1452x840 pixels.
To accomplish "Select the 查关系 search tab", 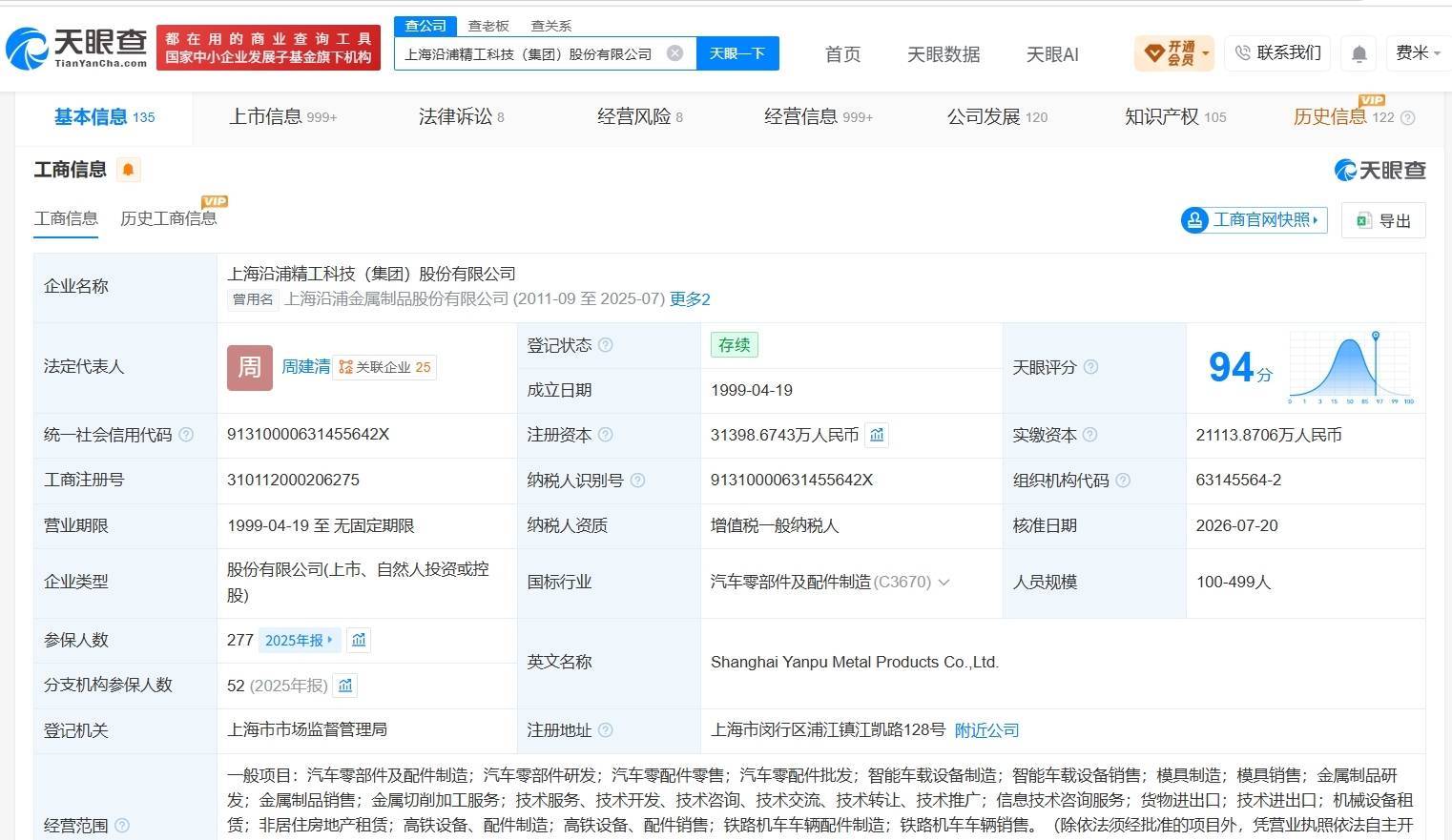I will click(x=551, y=26).
